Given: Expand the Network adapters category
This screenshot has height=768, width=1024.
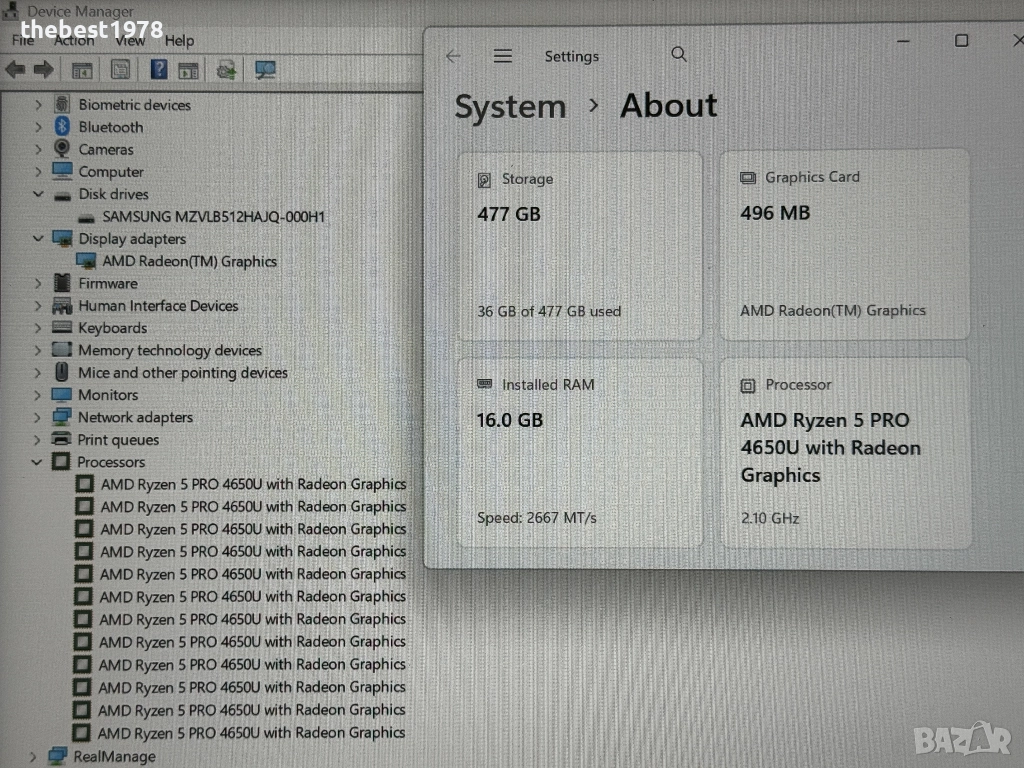Looking at the screenshot, I should point(38,417).
